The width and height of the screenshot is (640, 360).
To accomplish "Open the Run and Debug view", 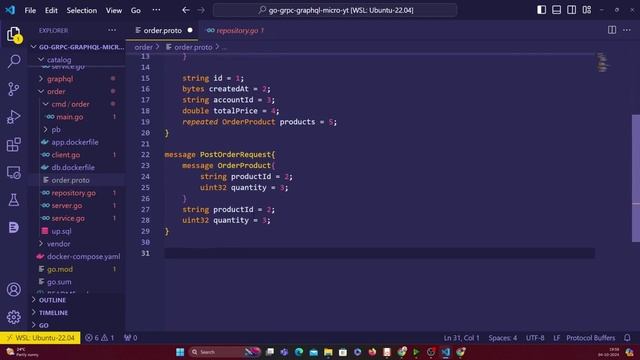I will 13,117.
